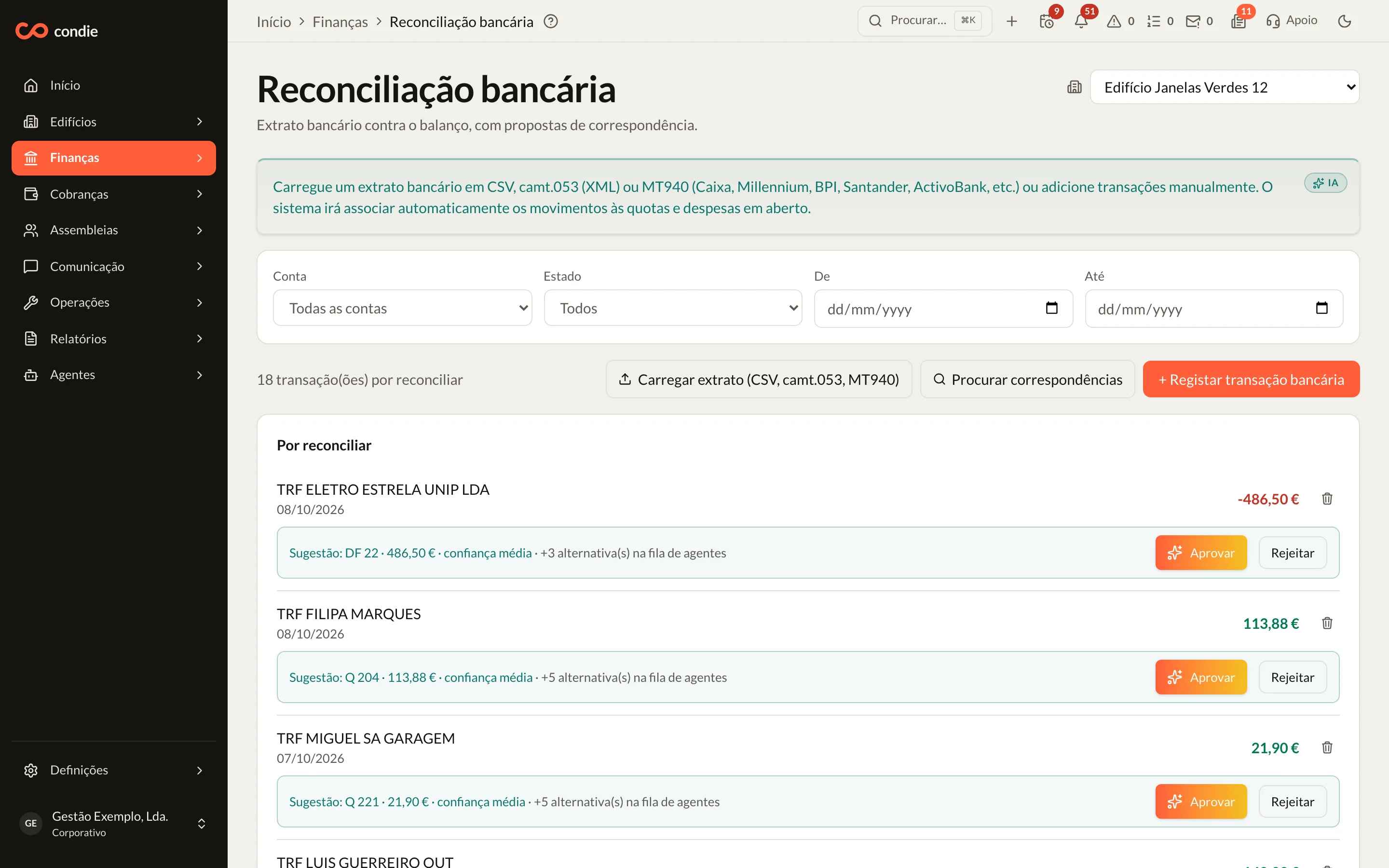
Task: Open calendar picker in the Até date field
Action: [1322, 308]
